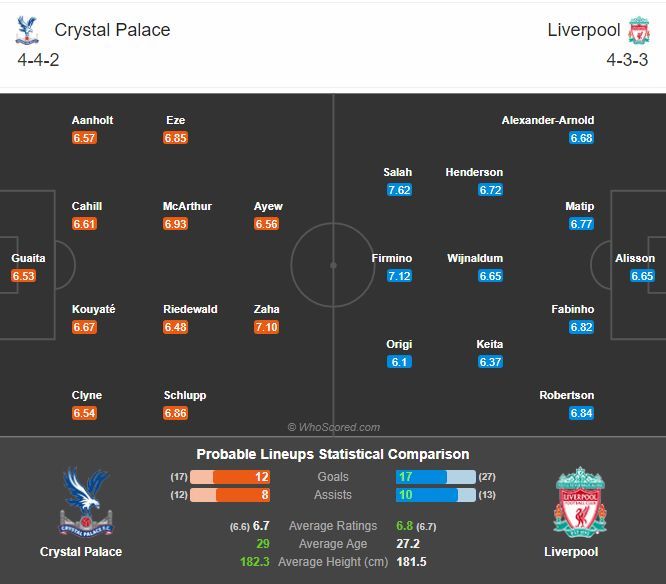Click Zaha's 7.10 rating badge
666x584 pixels.
(266, 327)
